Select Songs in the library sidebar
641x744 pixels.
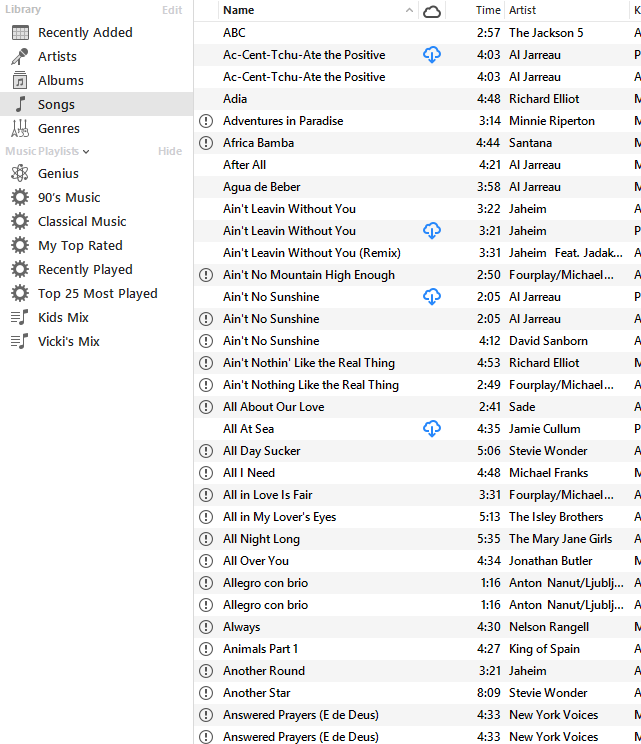pyautogui.click(x=56, y=104)
